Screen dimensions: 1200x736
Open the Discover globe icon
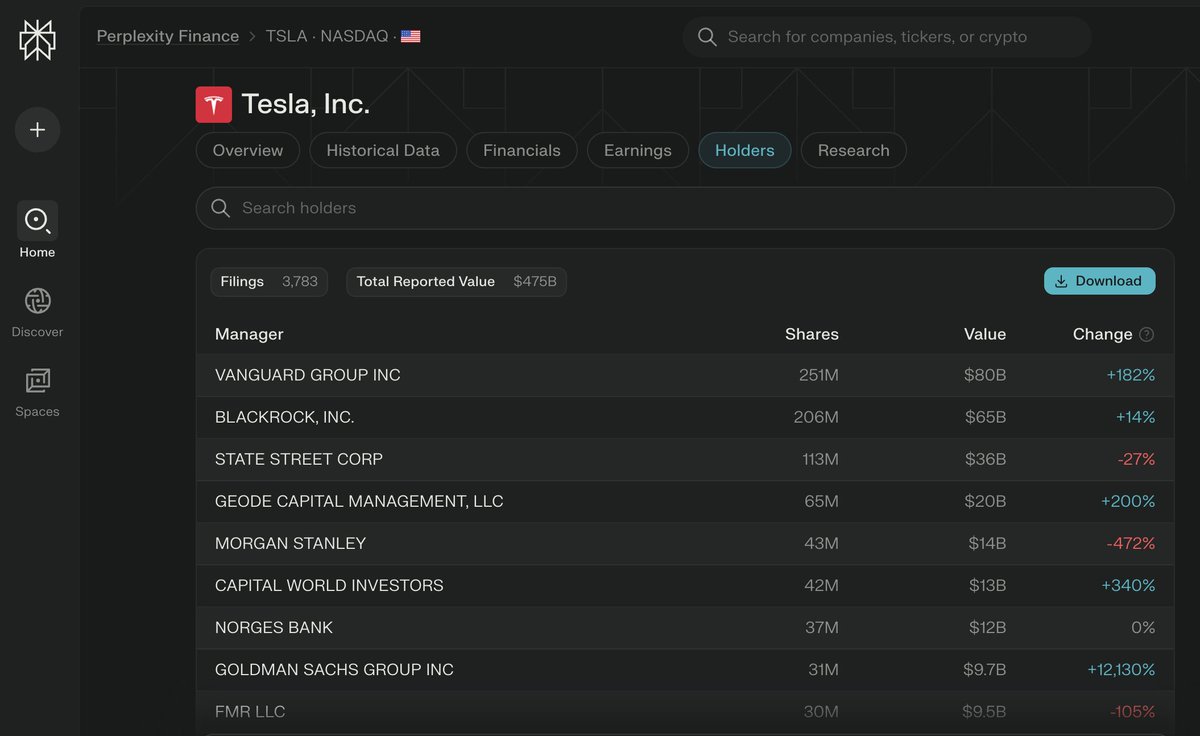click(37, 301)
